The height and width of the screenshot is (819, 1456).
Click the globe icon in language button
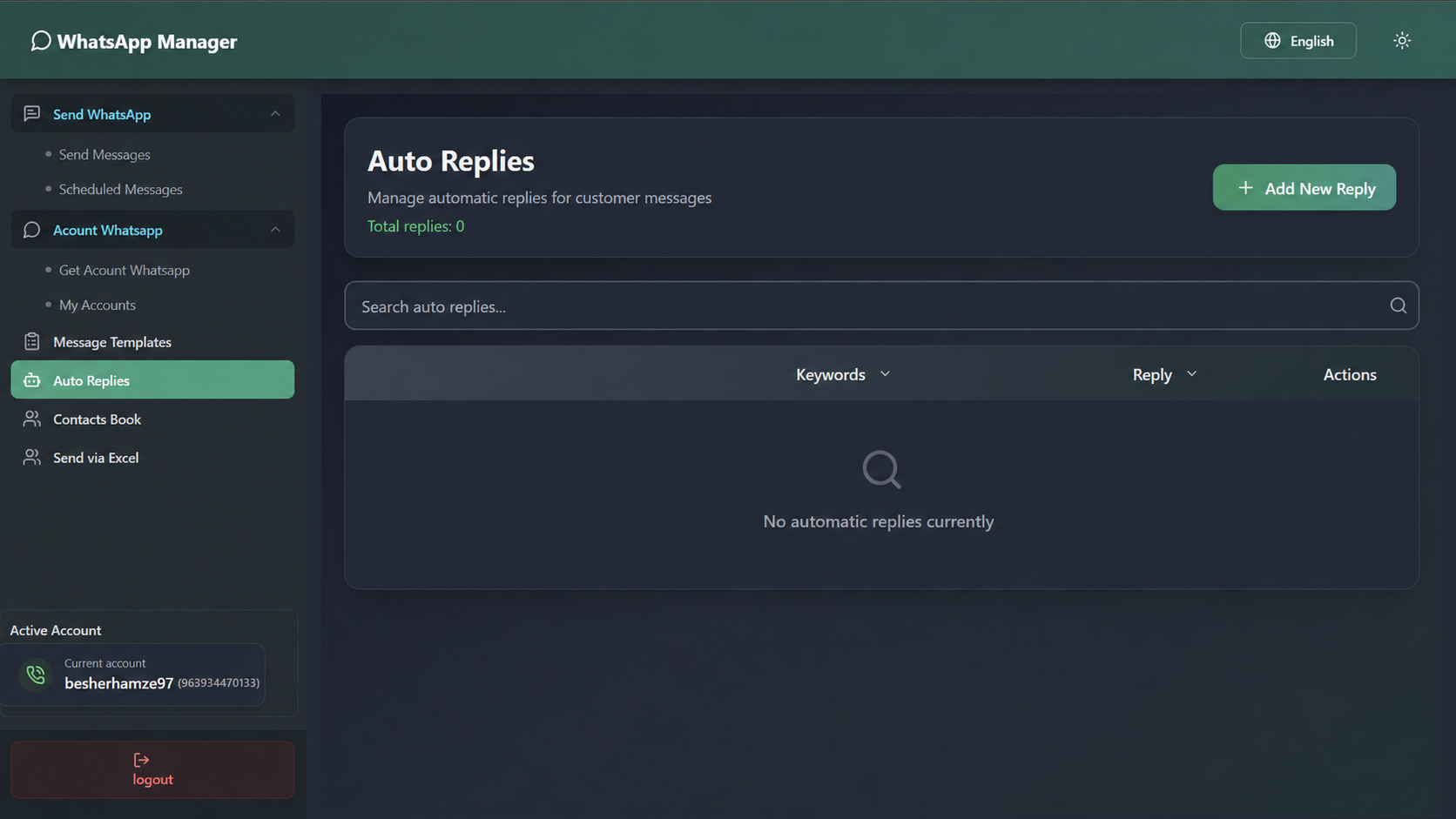(x=1272, y=41)
